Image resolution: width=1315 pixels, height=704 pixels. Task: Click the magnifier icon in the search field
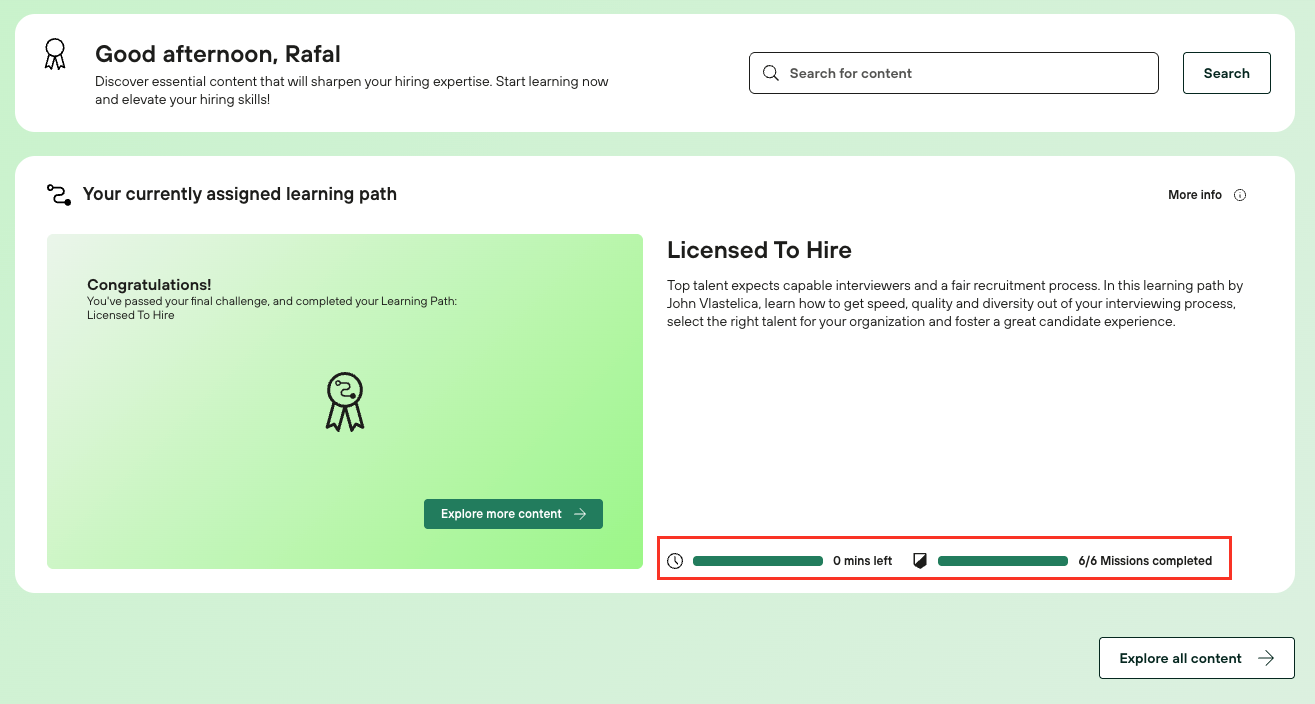[770, 73]
